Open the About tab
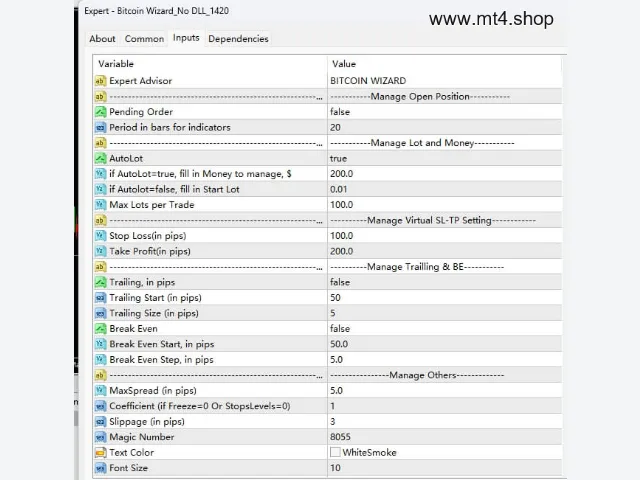The width and height of the screenshot is (640, 480). 102,39
